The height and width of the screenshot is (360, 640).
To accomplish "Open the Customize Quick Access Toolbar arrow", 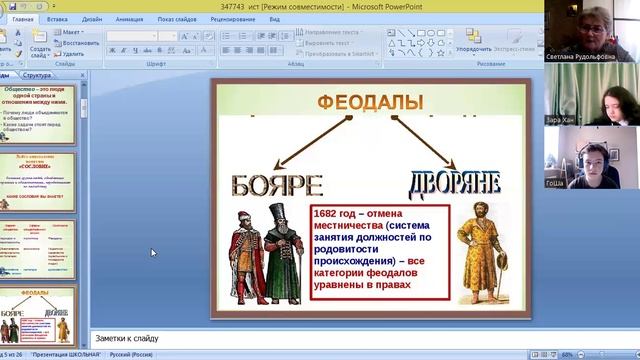I will pyautogui.click(x=54, y=7).
